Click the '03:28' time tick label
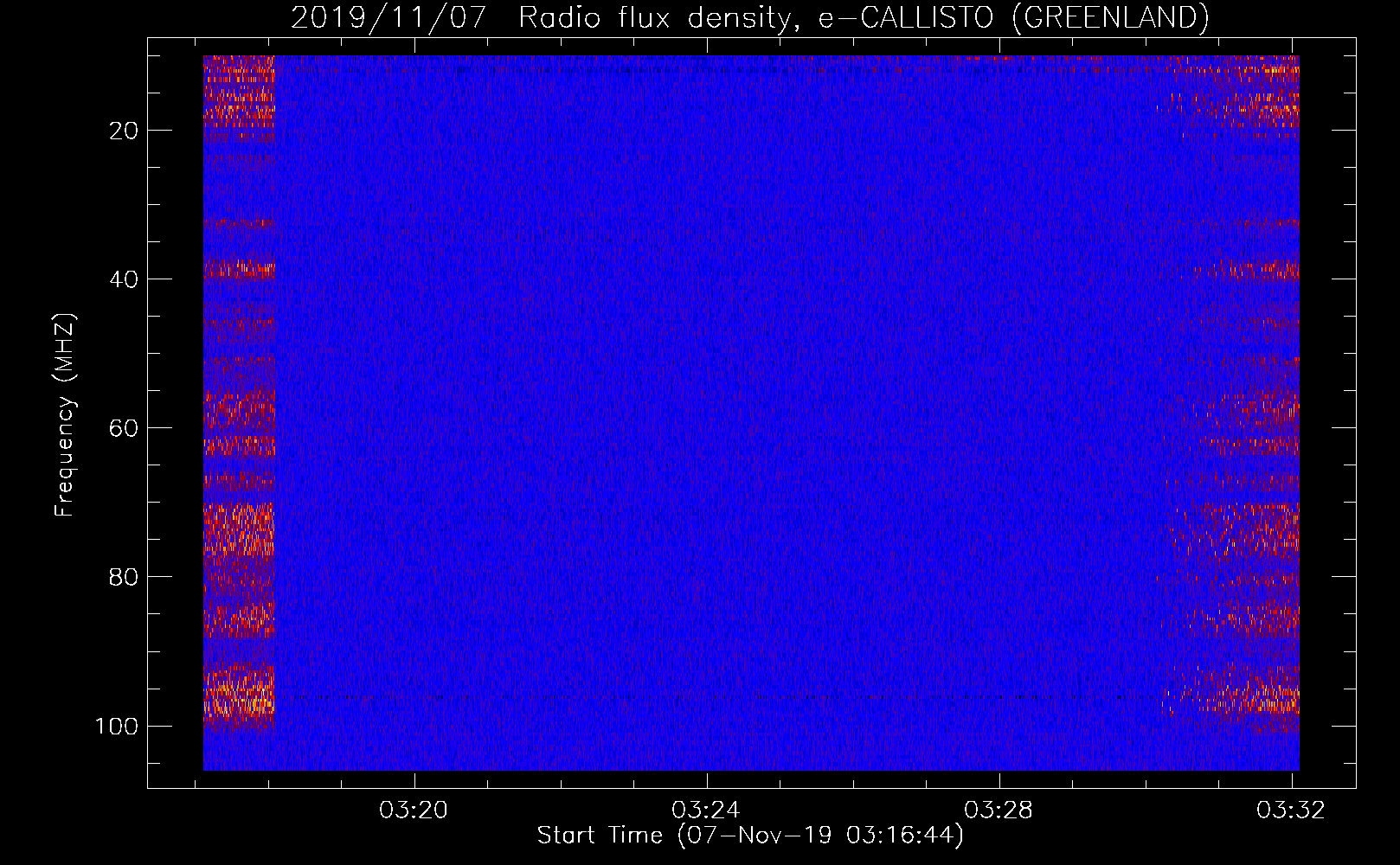Viewport: 1400px width, 865px height. (999, 811)
